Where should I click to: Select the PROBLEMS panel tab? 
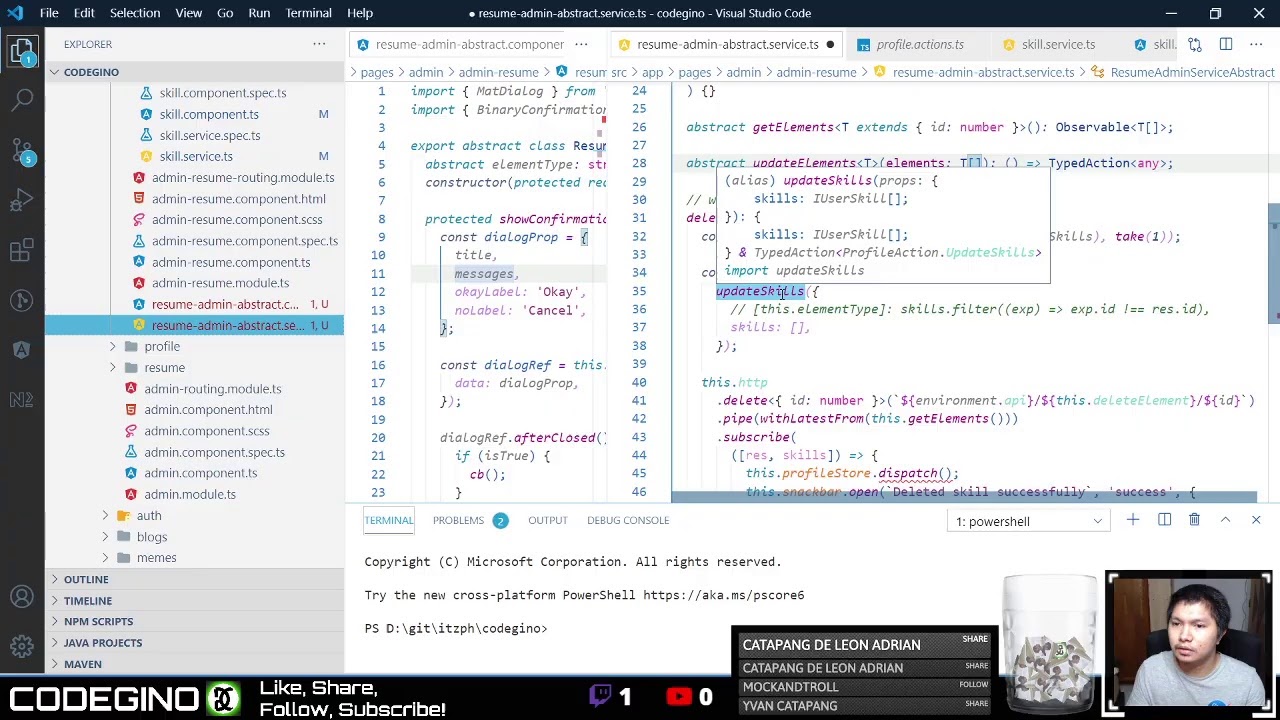(458, 520)
